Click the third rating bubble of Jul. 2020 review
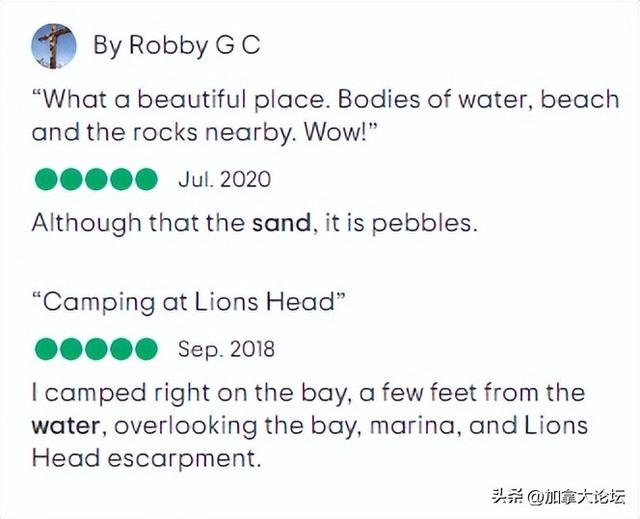640x519 pixels. tap(96, 179)
